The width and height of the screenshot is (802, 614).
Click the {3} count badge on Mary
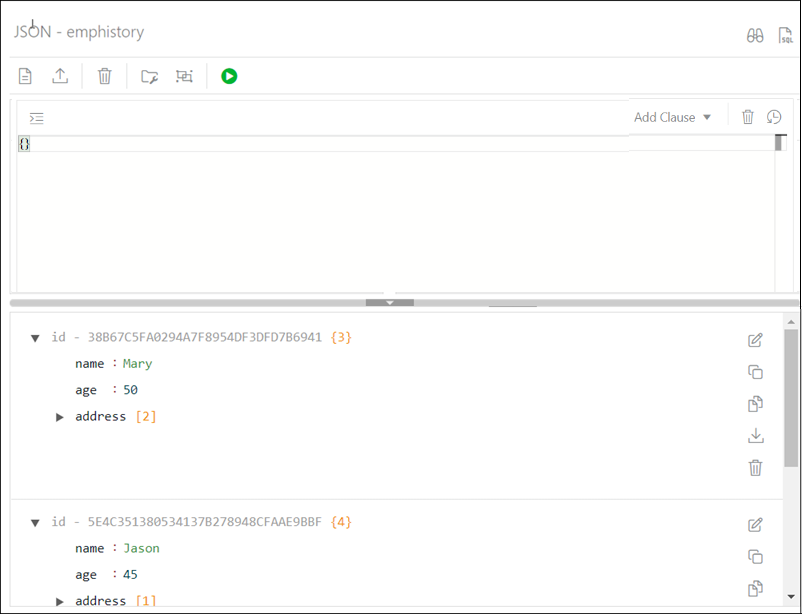click(x=341, y=338)
